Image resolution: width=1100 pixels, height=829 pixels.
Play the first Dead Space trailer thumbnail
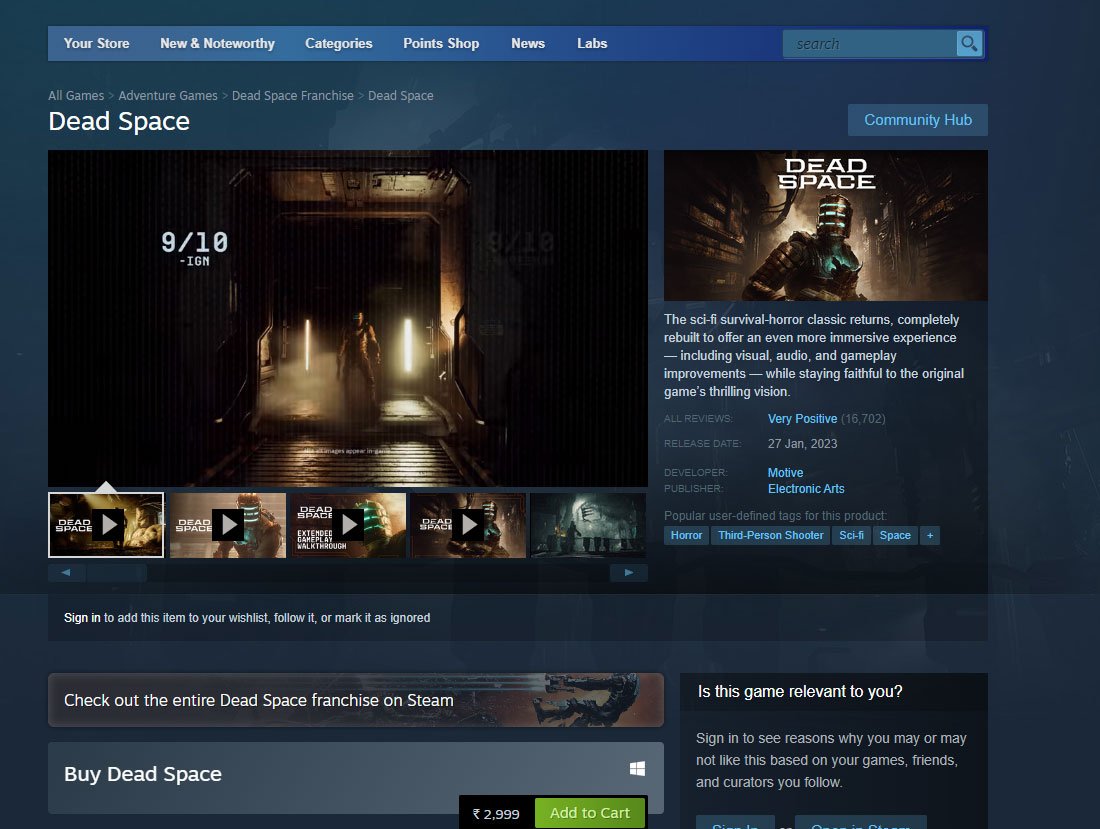pos(106,524)
